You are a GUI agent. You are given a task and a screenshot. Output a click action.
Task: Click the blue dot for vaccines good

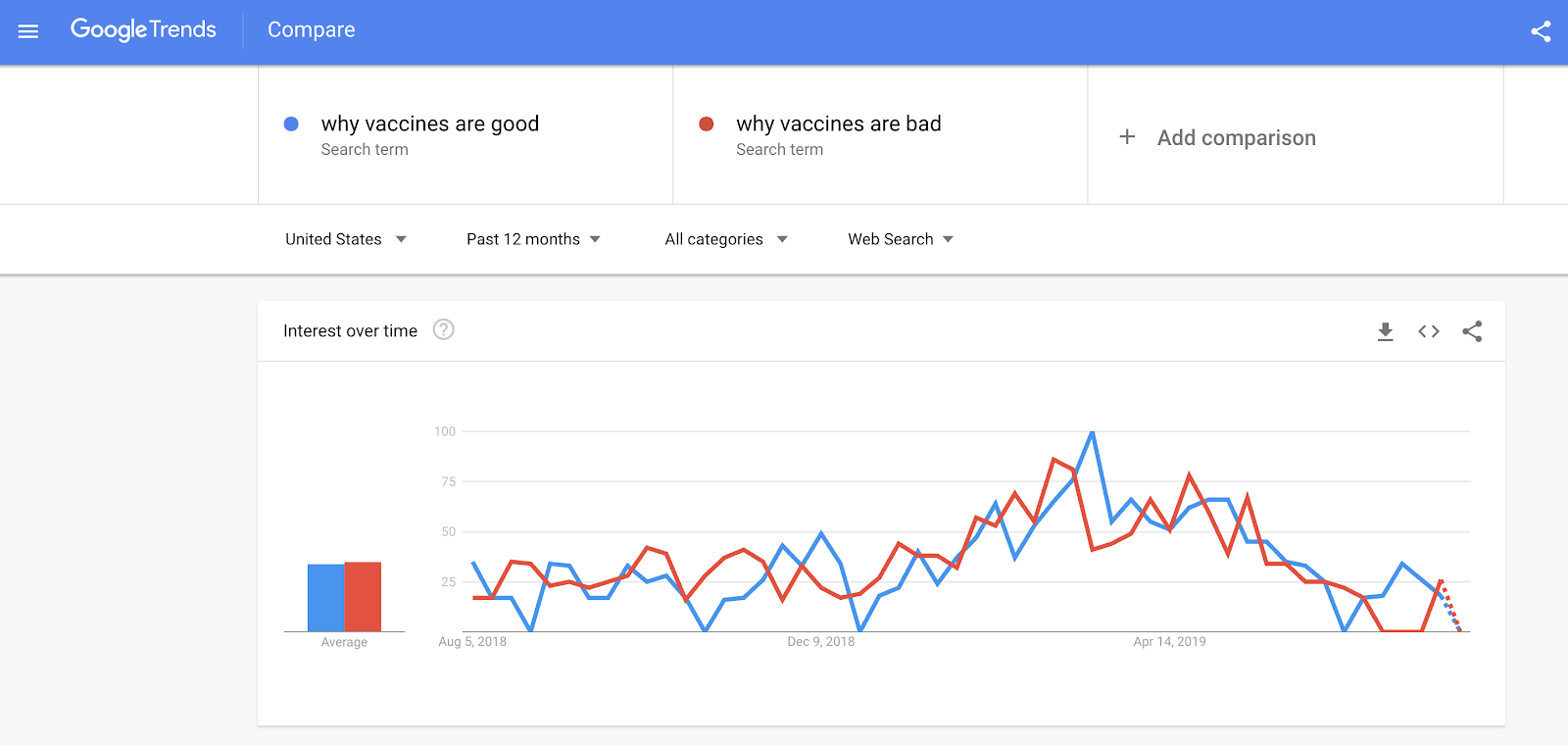[x=291, y=124]
